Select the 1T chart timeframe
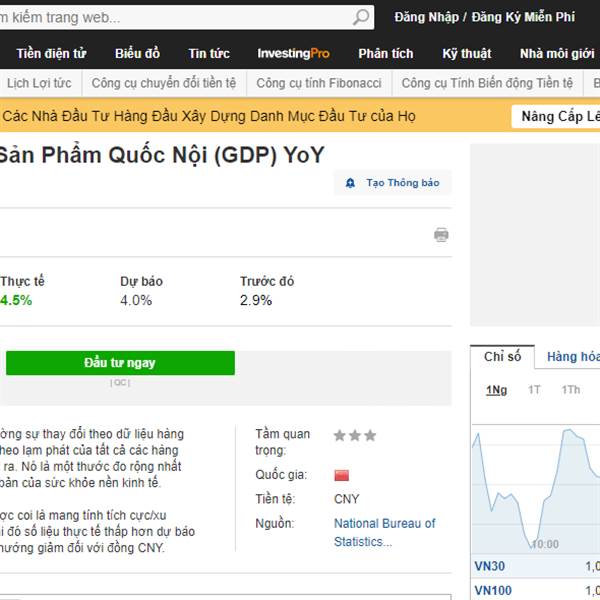The height and width of the screenshot is (600, 600). (x=534, y=390)
